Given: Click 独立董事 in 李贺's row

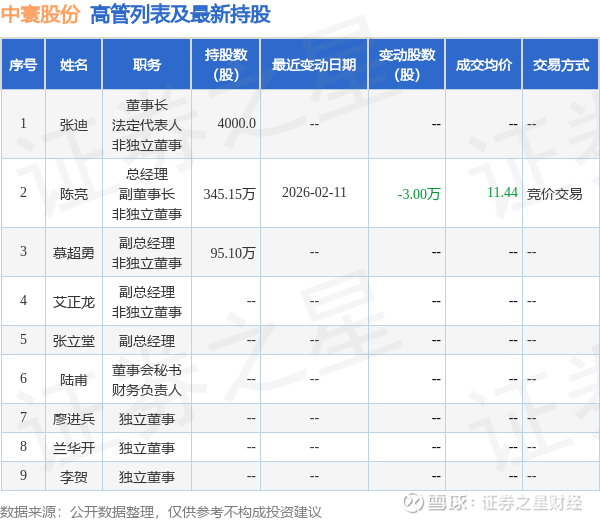Looking at the screenshot, I should pos(147,477).
